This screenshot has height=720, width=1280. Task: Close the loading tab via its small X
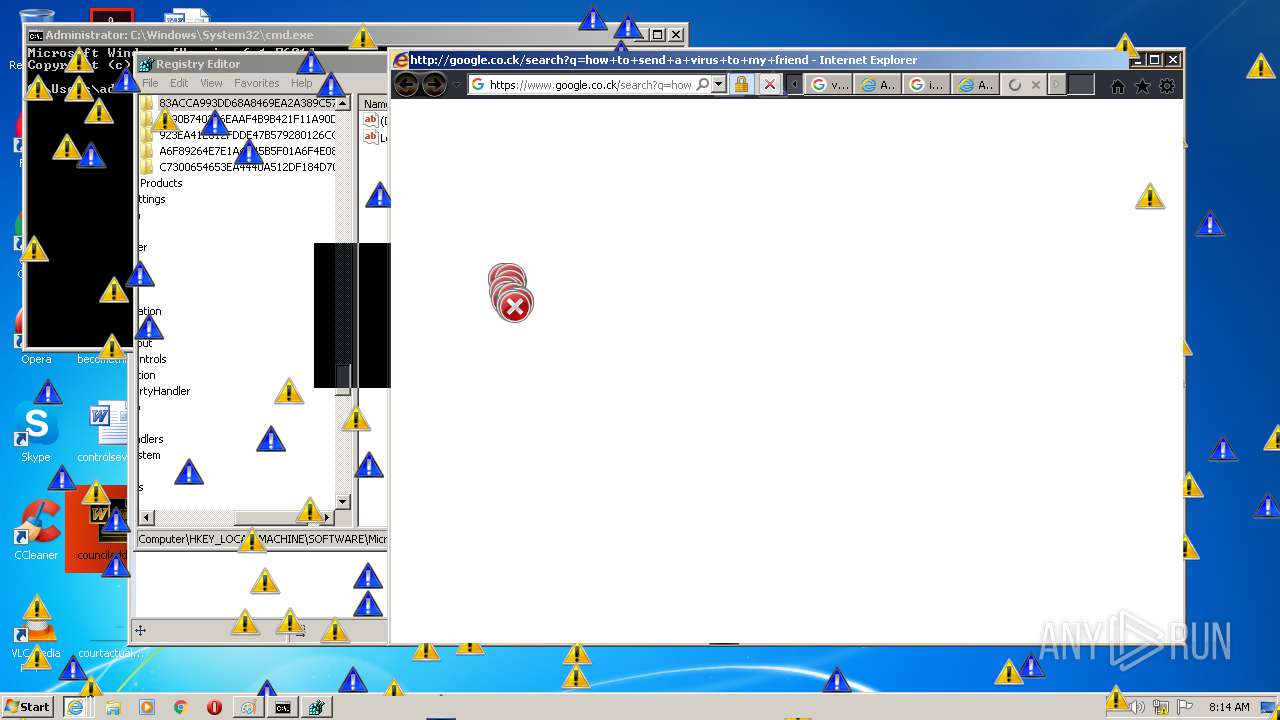[x=1035, y=85]
